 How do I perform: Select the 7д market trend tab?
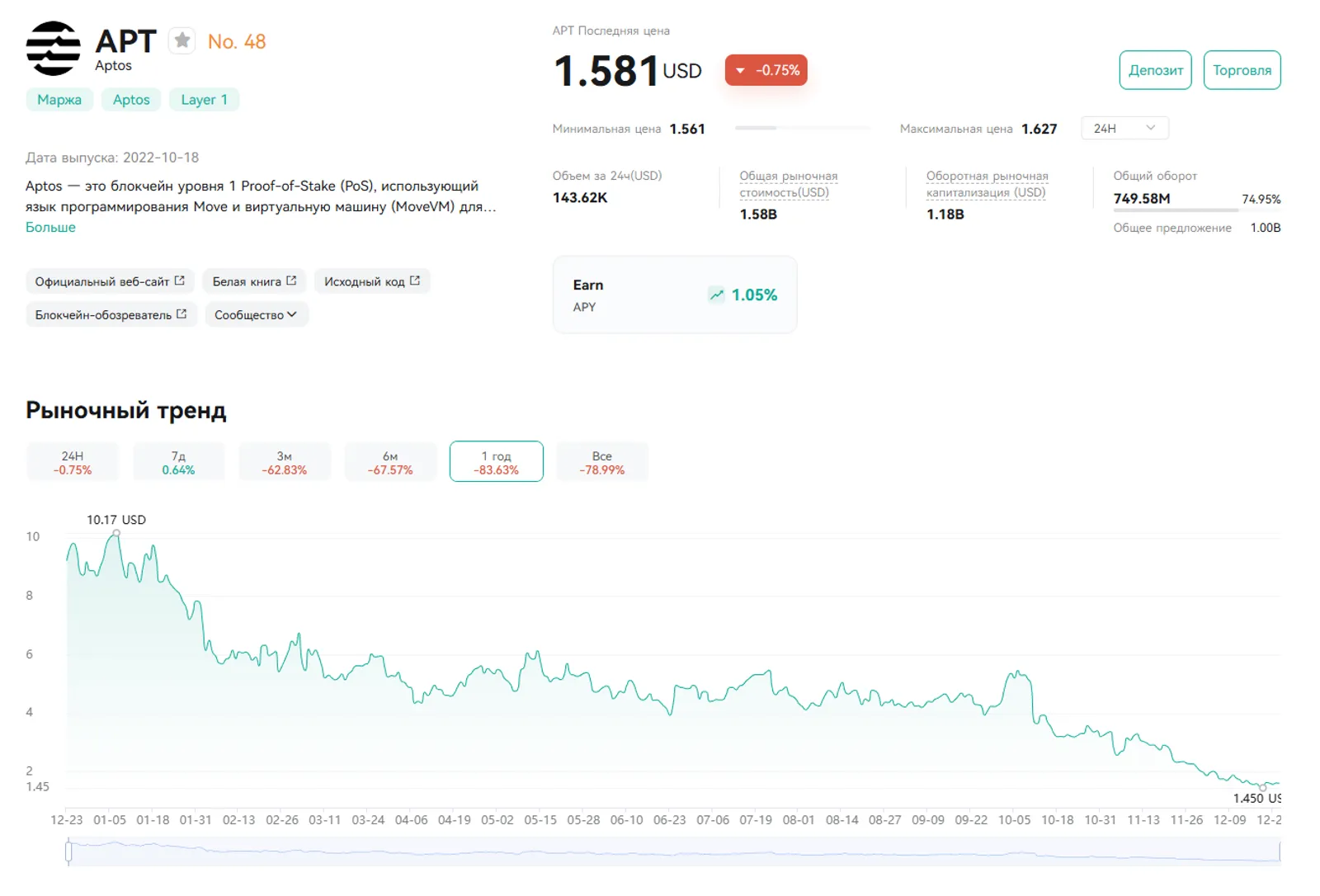click(178, 462)
